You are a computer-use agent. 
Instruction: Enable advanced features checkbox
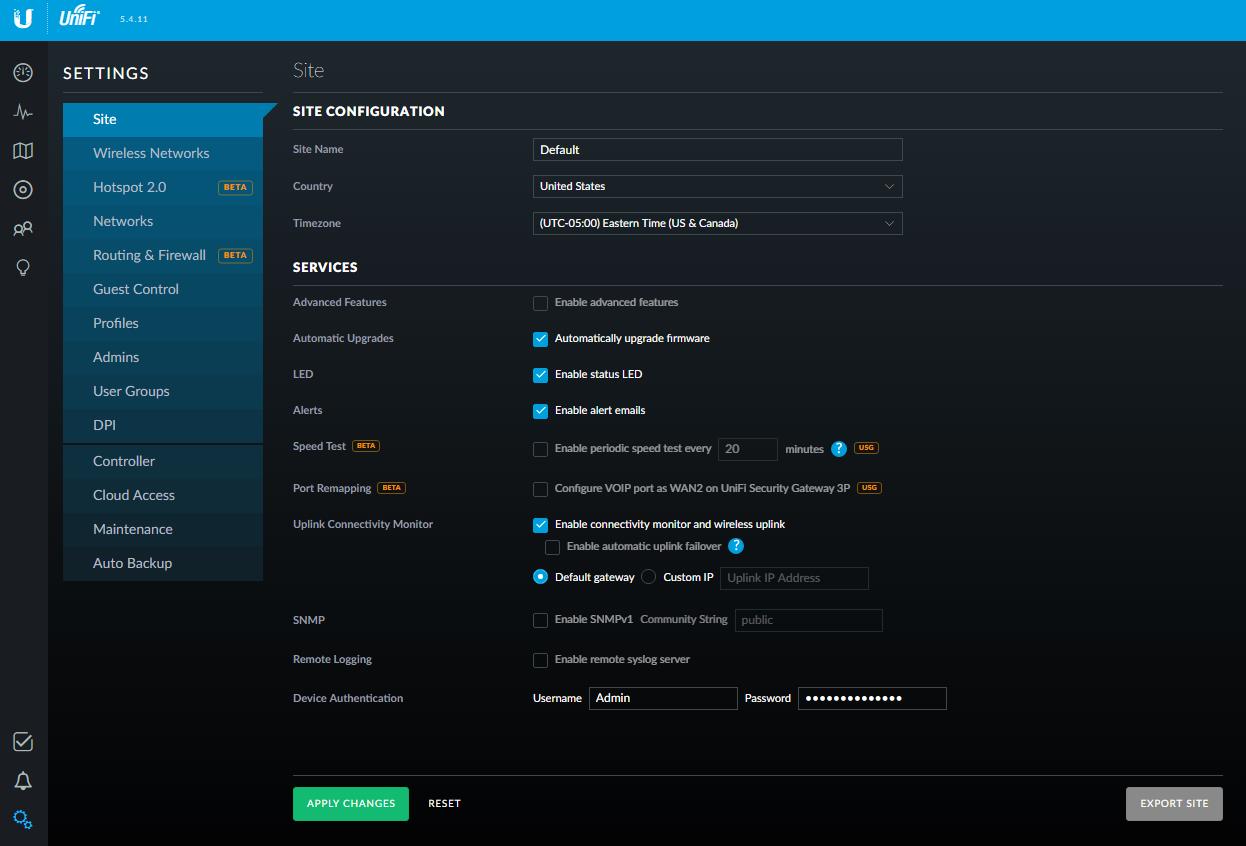tap(540, 303)
